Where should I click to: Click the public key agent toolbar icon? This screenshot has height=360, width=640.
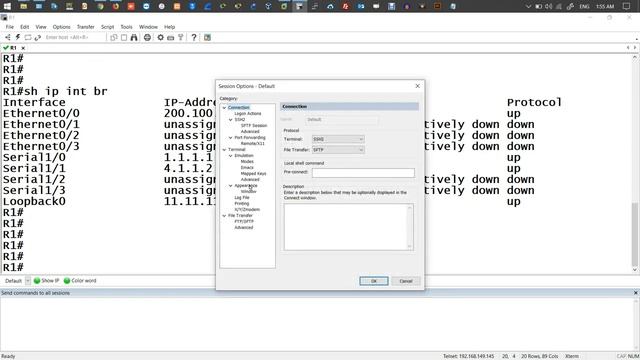[181, 37]
